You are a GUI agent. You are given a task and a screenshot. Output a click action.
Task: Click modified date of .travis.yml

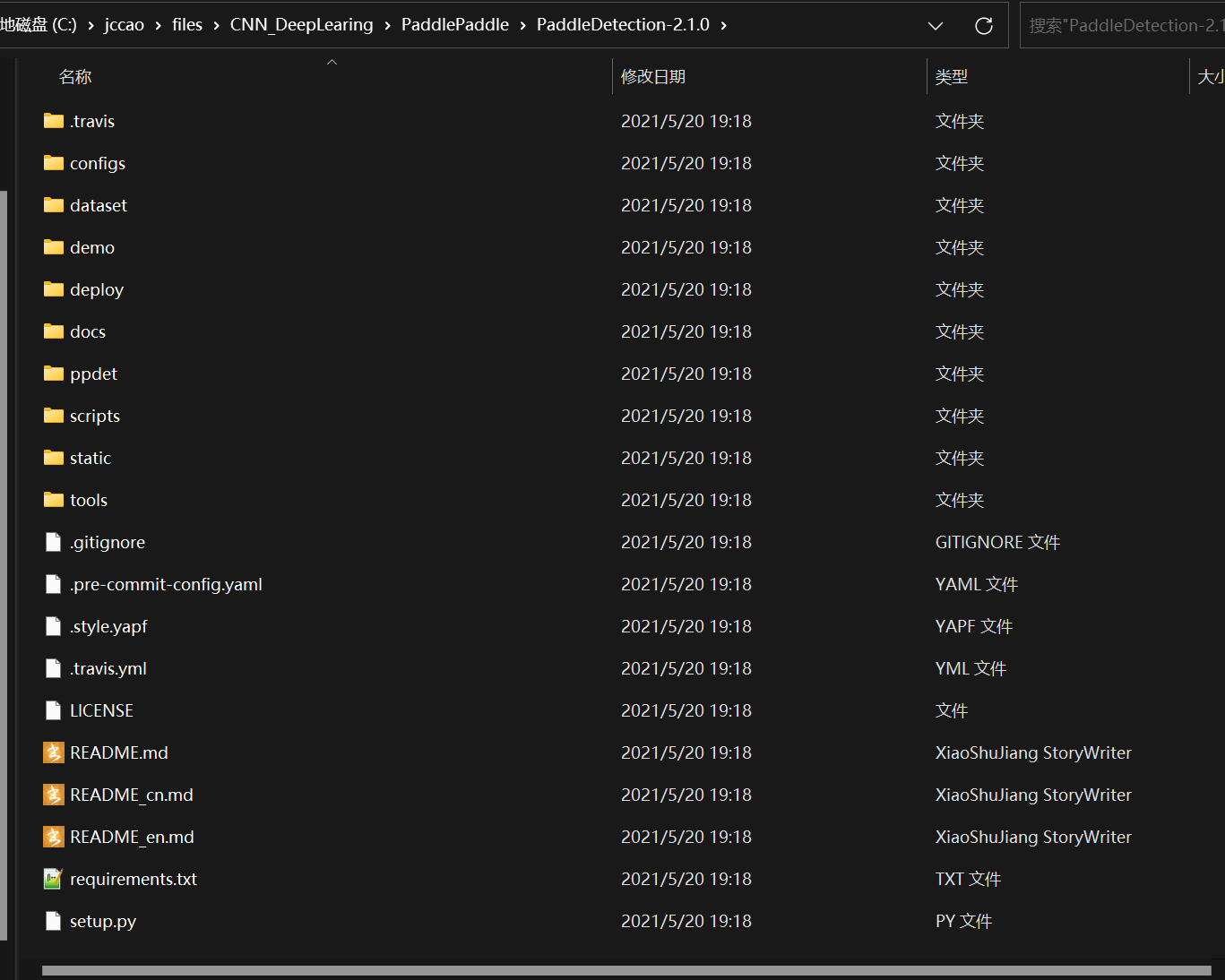click(x=686, y=668)
